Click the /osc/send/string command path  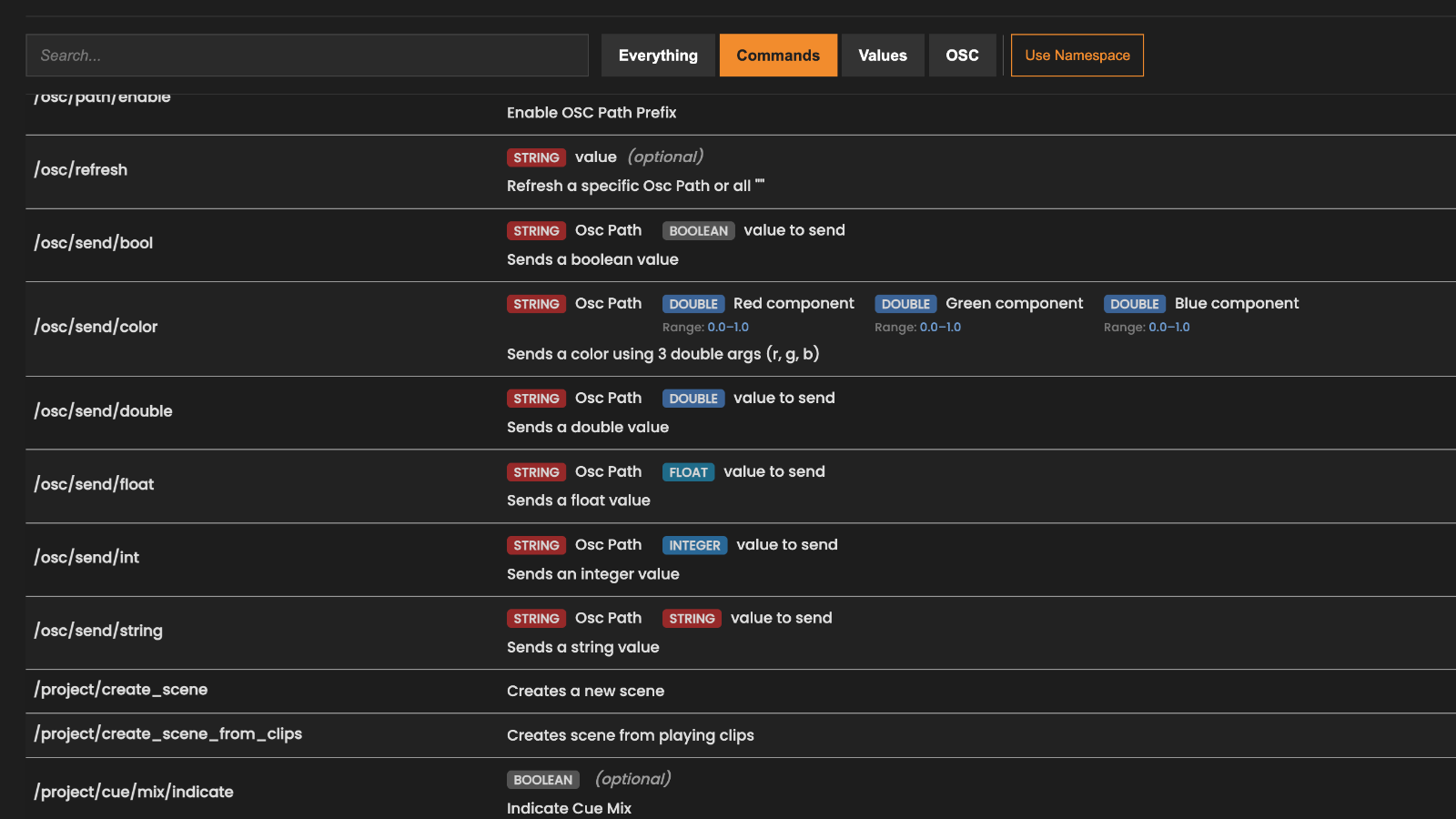point(98,631)
